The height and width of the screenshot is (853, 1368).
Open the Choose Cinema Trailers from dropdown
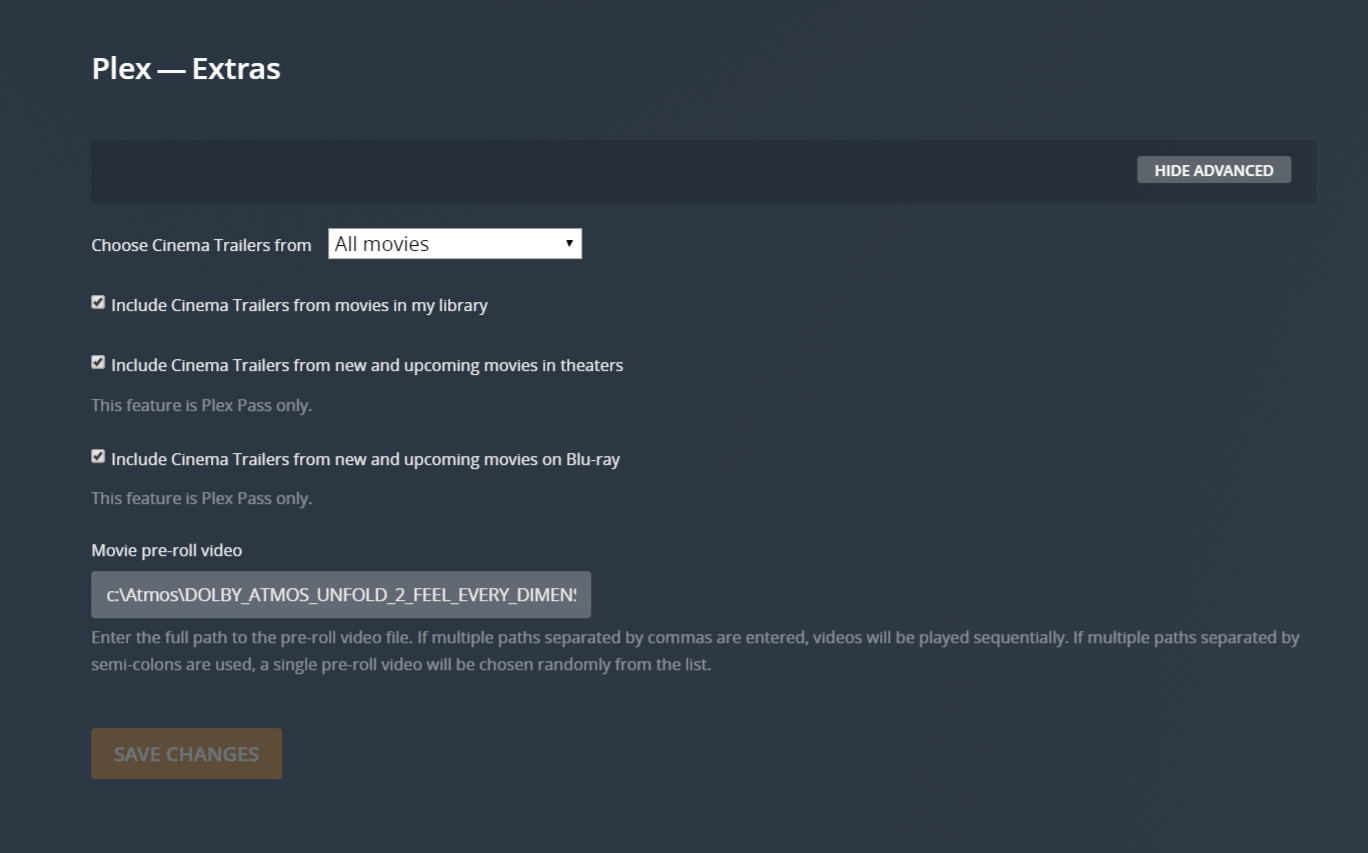pyautogui.click(x=454, y=244)
